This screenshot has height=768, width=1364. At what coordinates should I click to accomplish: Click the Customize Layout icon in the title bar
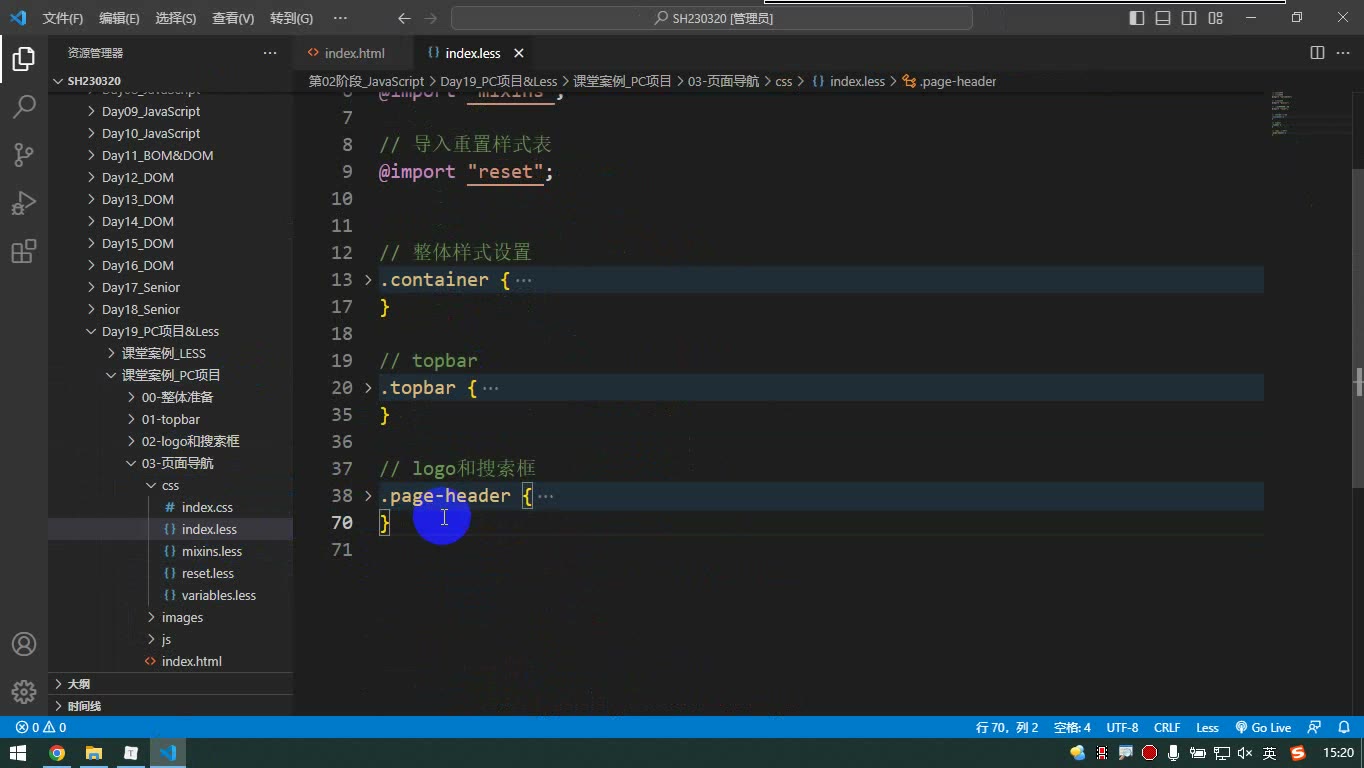[1215, 18]
